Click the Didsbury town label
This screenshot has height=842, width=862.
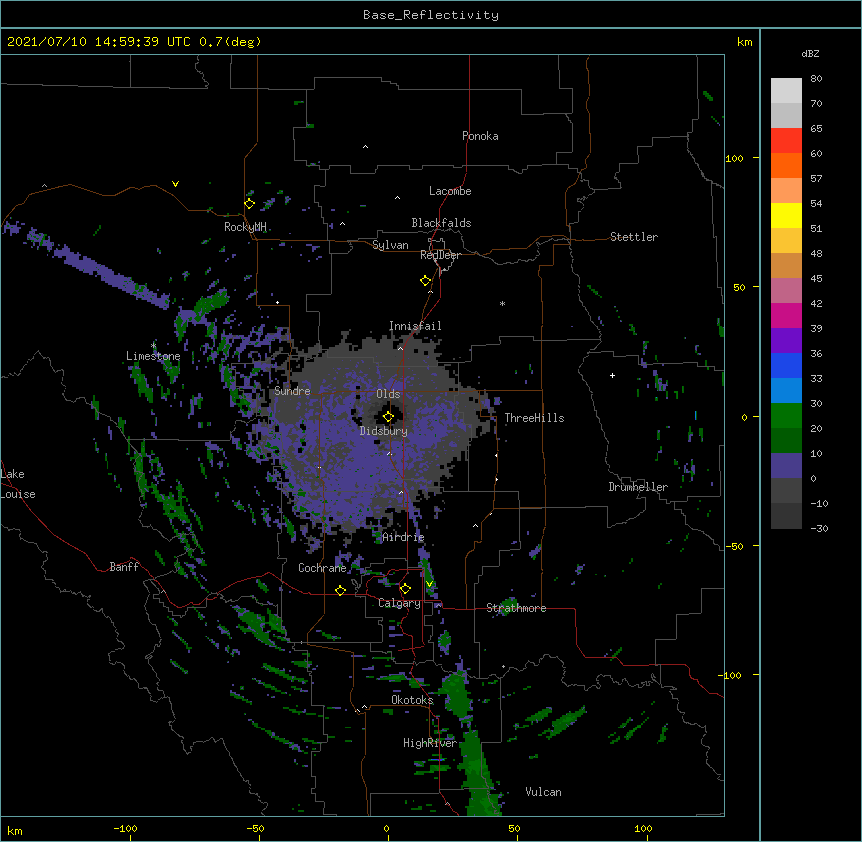pos(384,431)
